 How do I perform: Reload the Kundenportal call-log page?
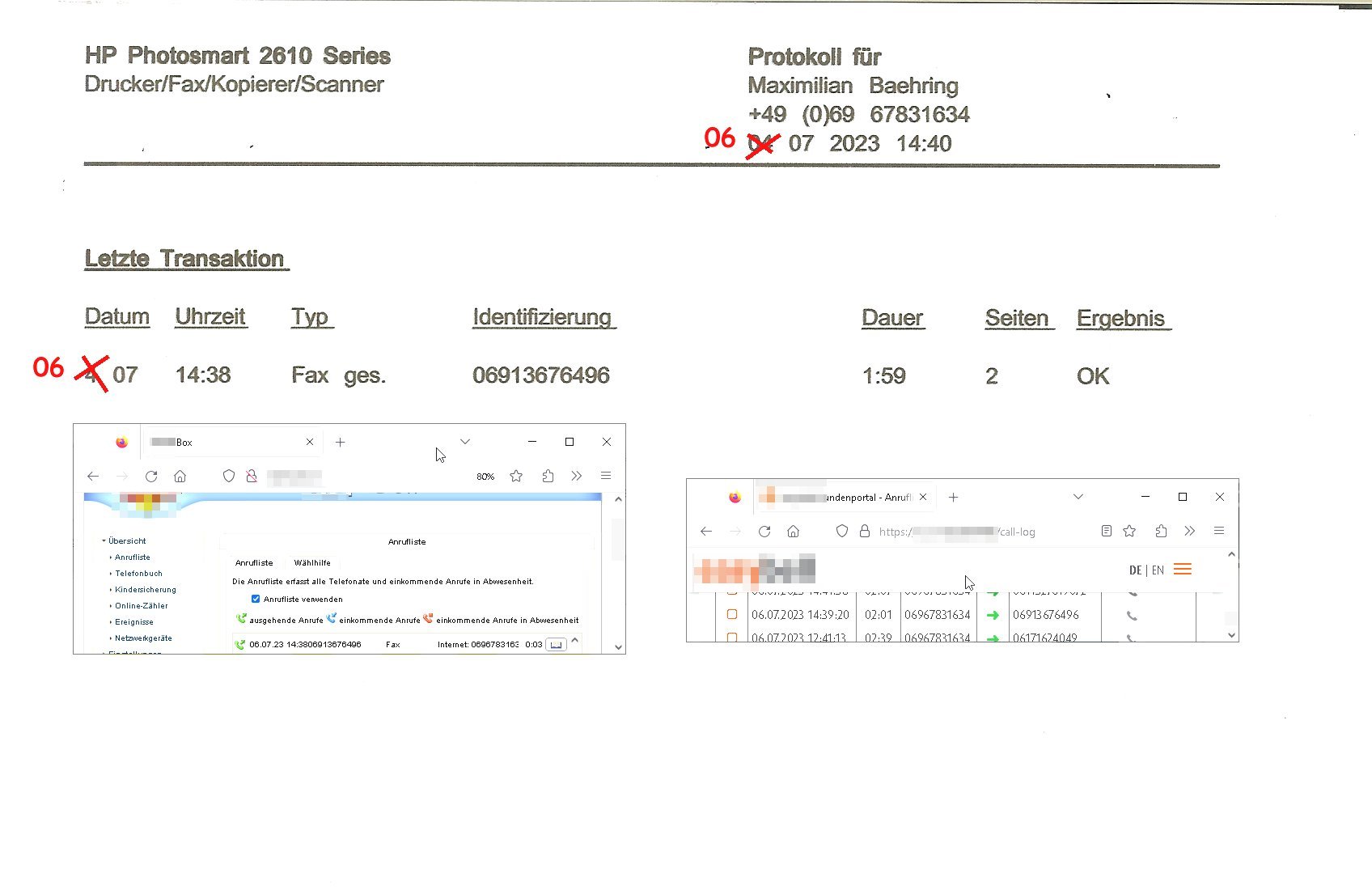pos(764,532)
